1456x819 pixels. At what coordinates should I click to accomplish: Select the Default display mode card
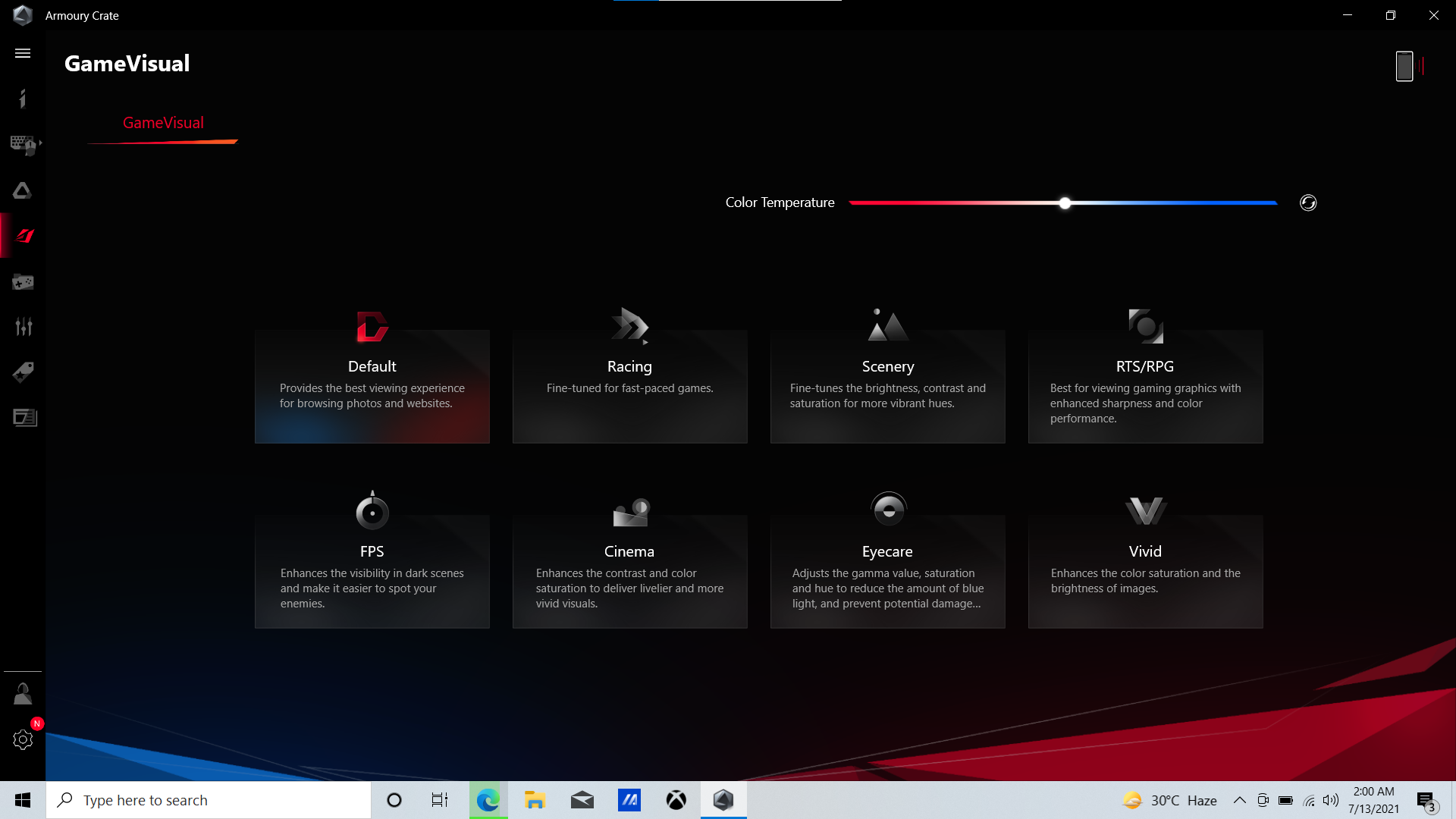pyautogui.click(x=372, y=387)
